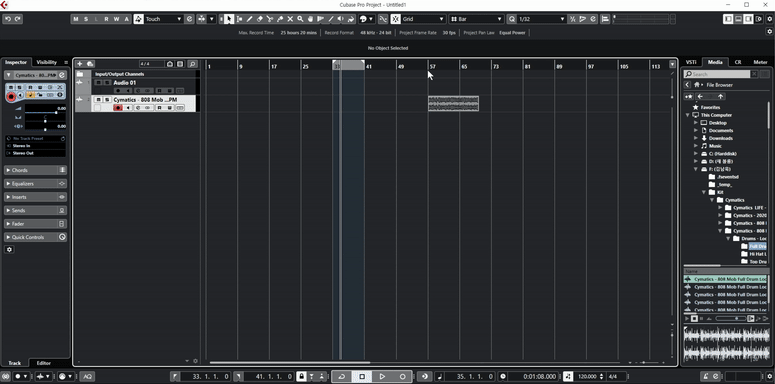Image resolution: width=775 pixels, height=384 pixels.
Task: Toggle the transport Cycle loop button
Action: click(x=342, y=377)
